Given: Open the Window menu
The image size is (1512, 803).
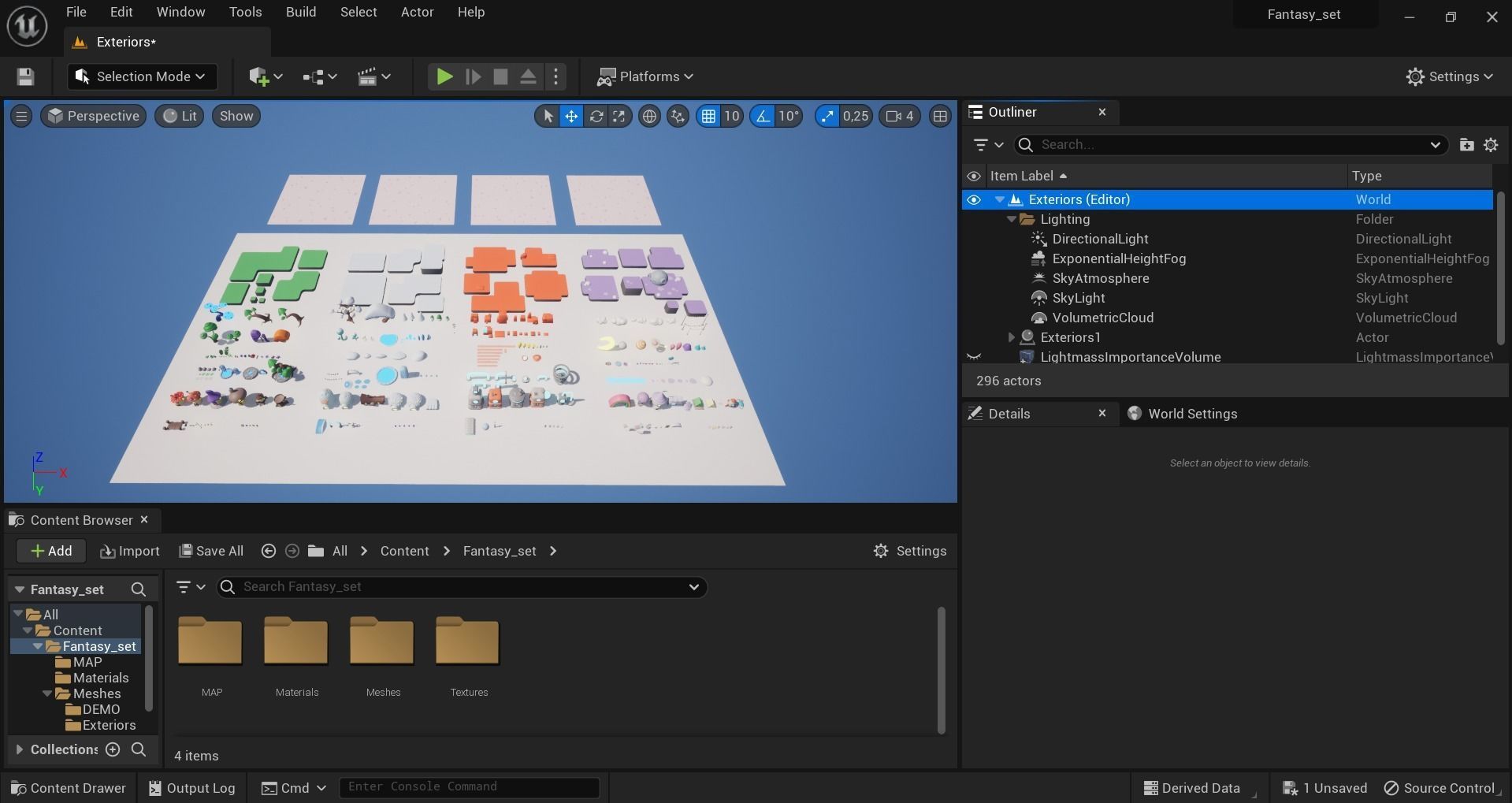Looking at the screenshot, I should (180, 12).
